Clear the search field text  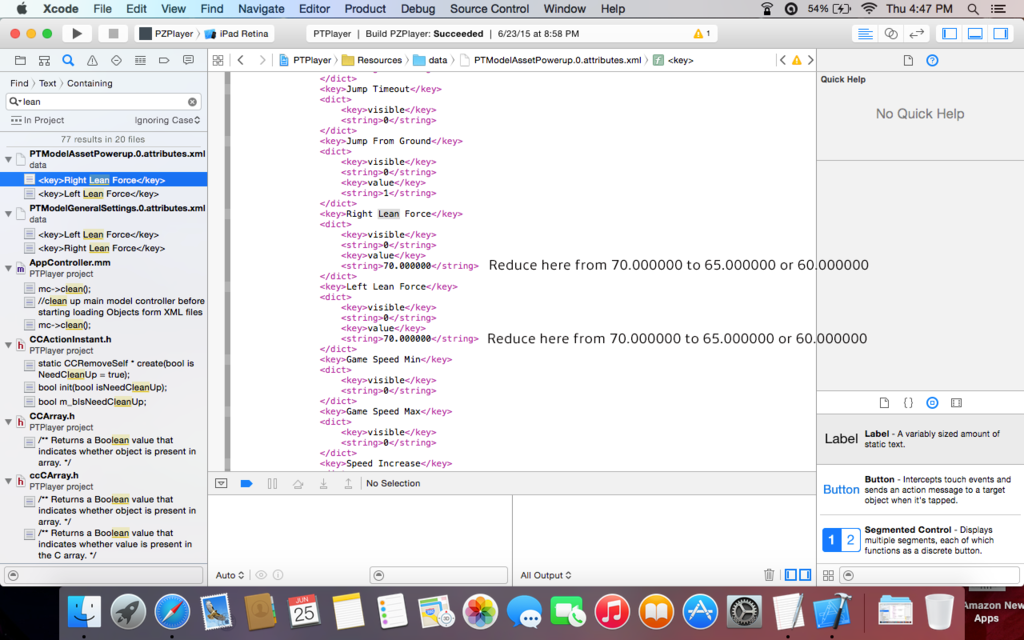point(192,102)
